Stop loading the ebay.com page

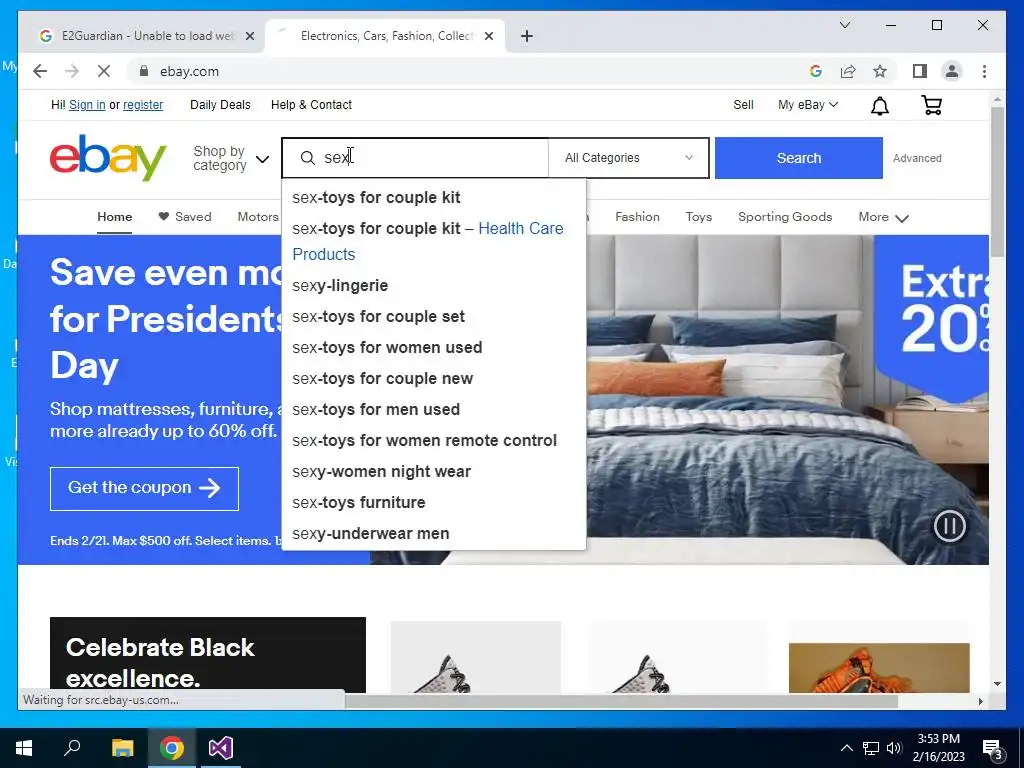pos(104,71)
